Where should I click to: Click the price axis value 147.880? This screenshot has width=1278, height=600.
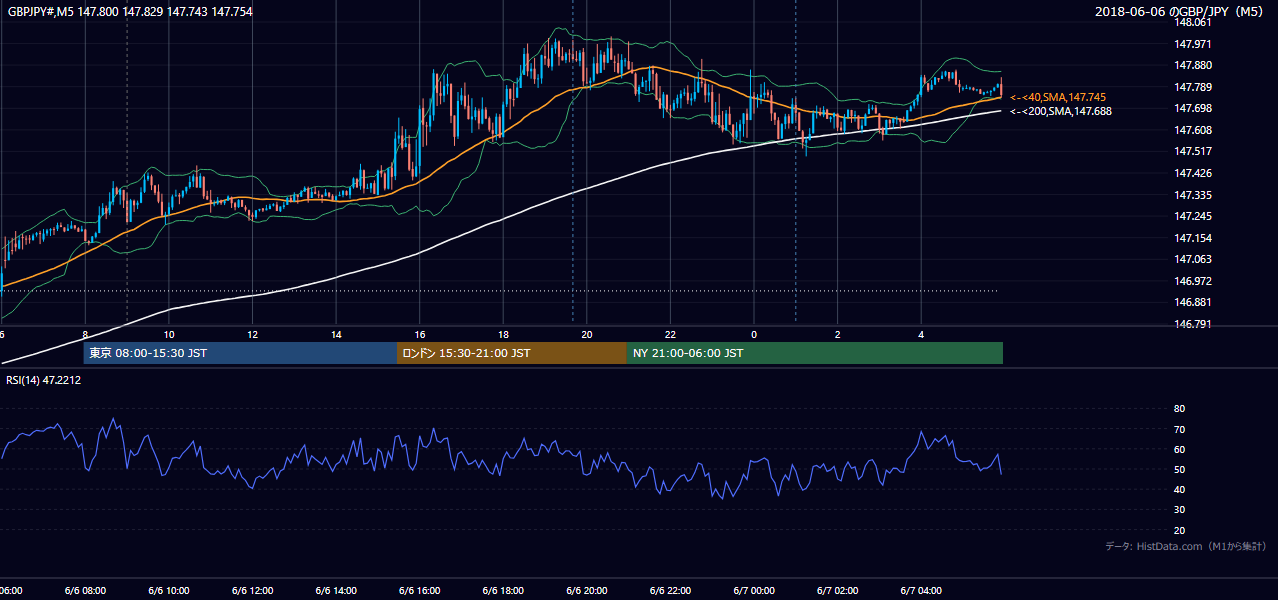click(x=1193, y=66)
